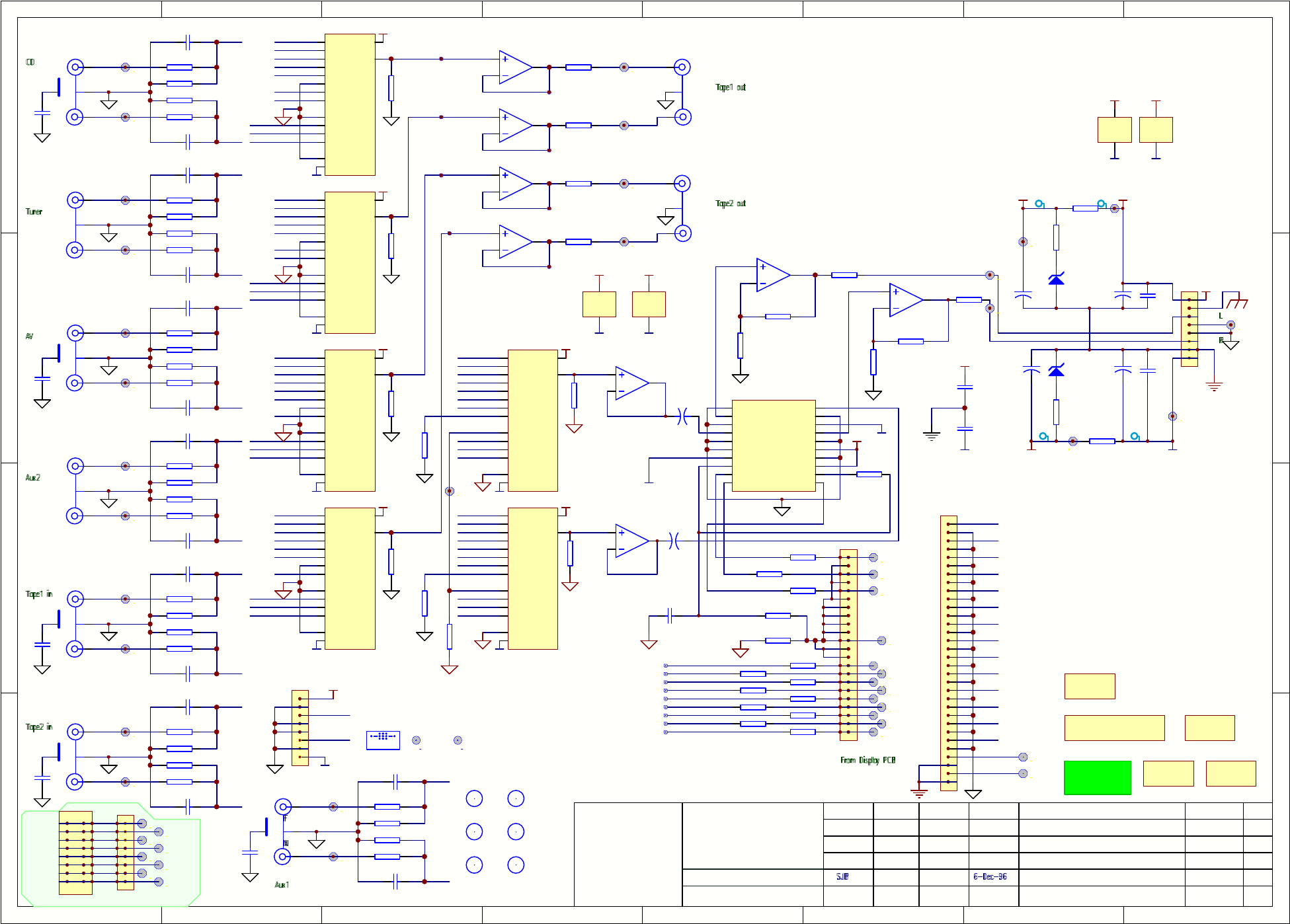Select the rightmost op-amp on the sheet

907,300
